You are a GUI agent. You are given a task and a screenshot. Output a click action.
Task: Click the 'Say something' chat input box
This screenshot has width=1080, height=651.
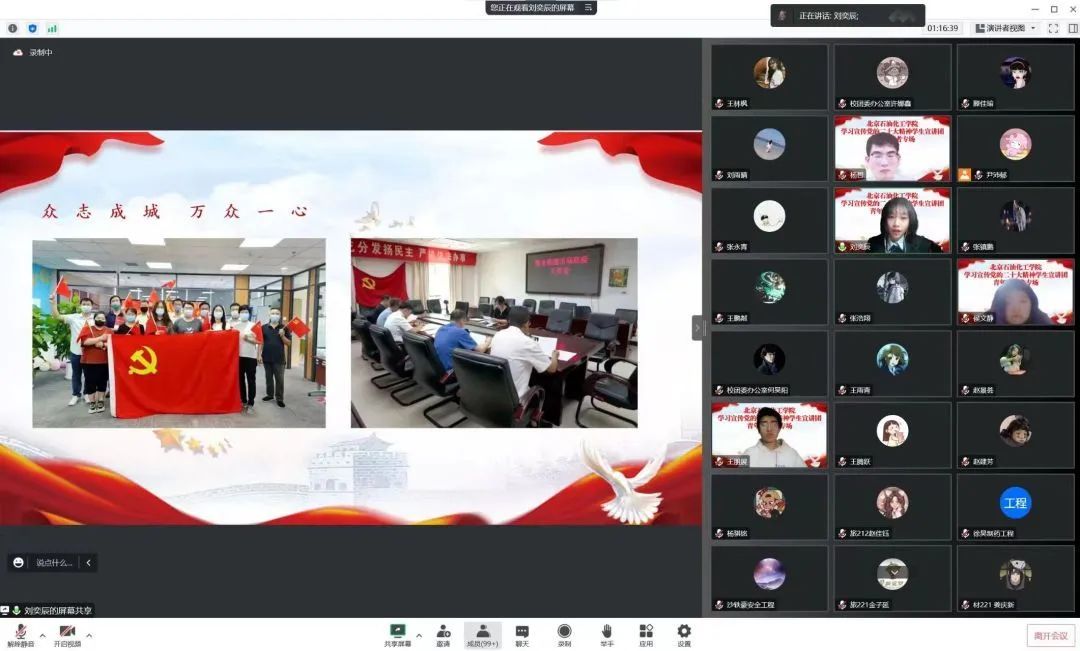pyautogui.click(x=54, y=563)
